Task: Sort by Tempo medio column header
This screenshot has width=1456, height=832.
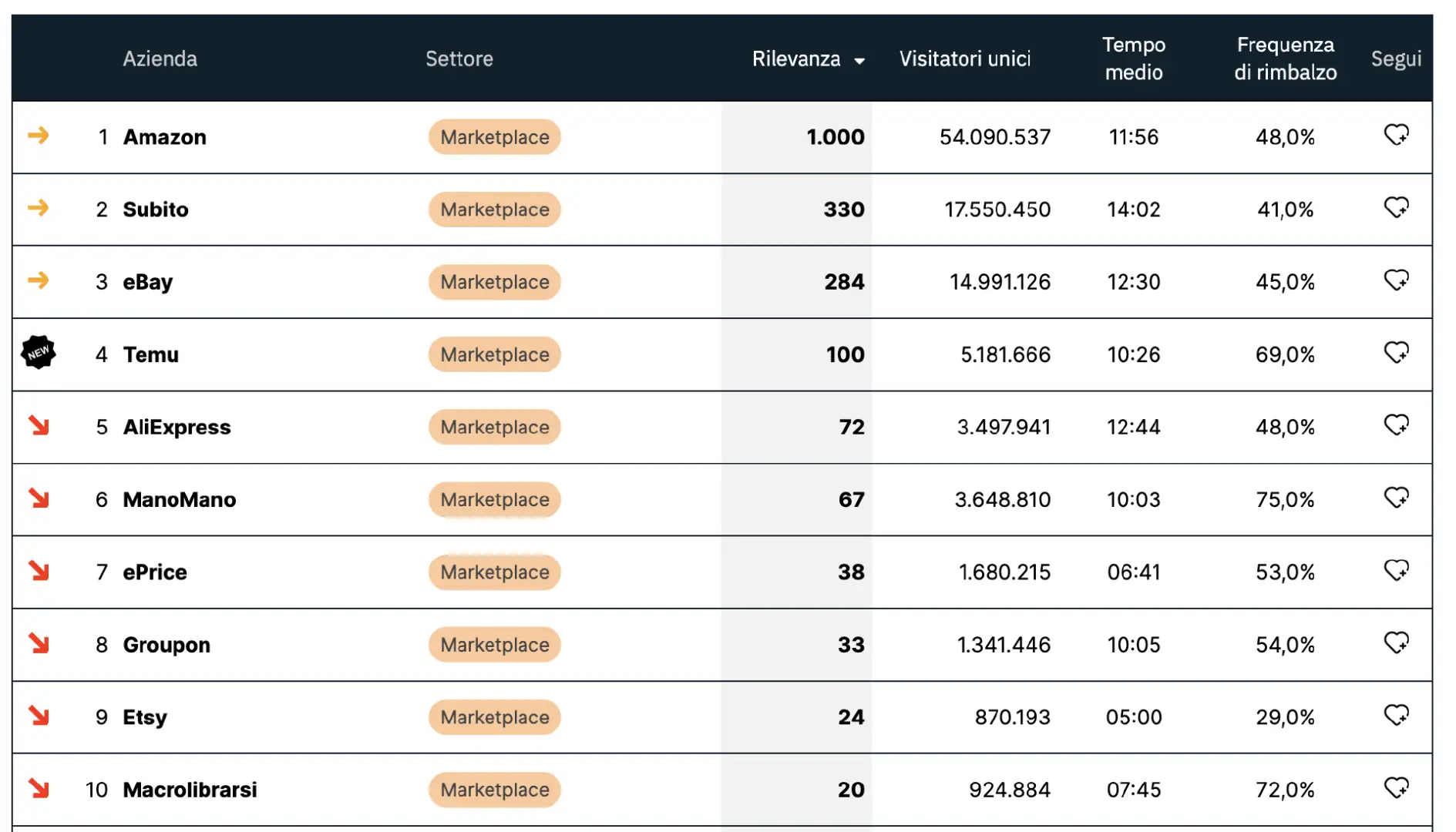Action: (1134, 59)
